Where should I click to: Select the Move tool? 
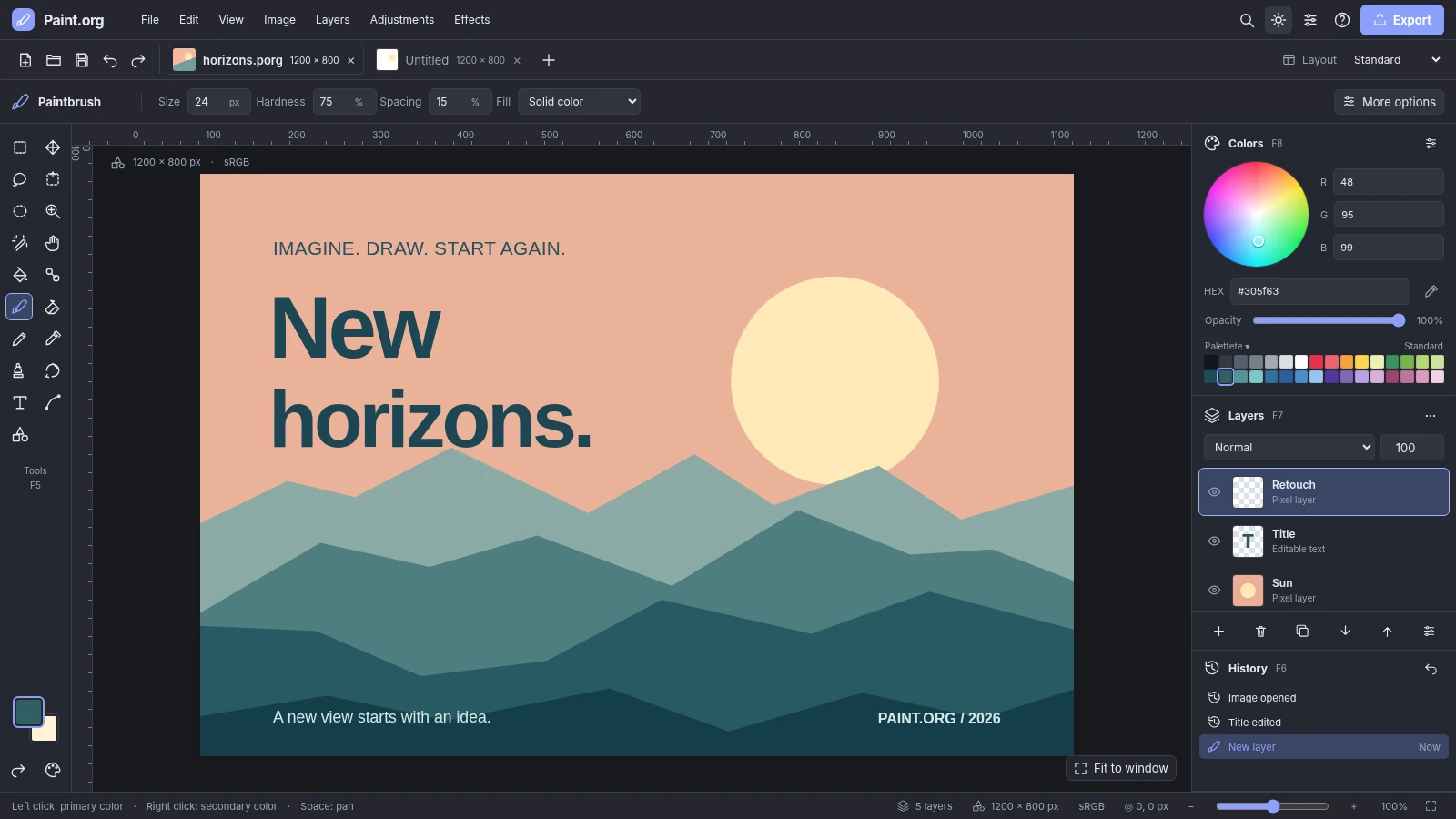click(53, 147)
